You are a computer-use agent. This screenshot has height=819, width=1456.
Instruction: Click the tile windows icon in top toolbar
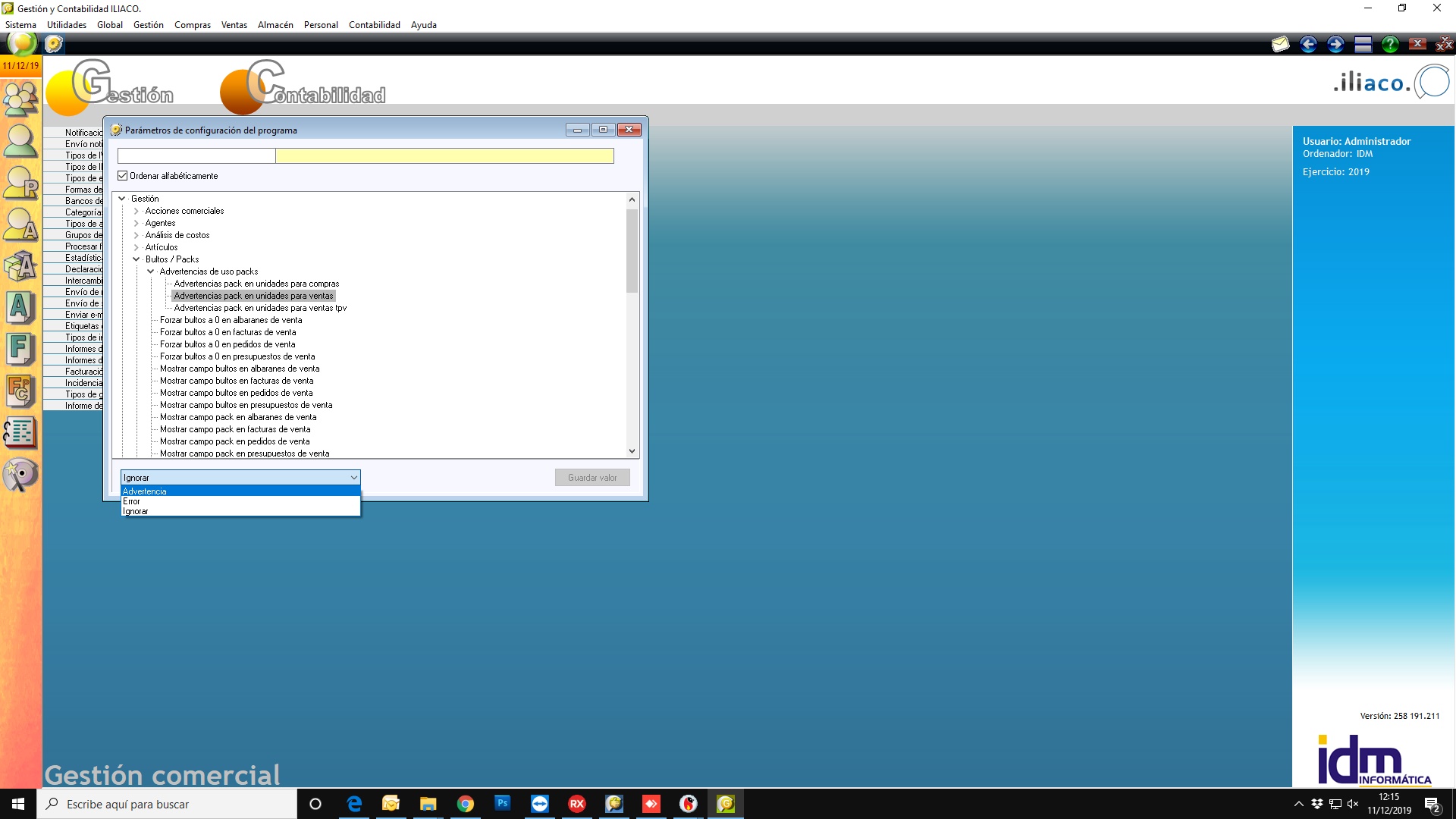[1363, 44]
